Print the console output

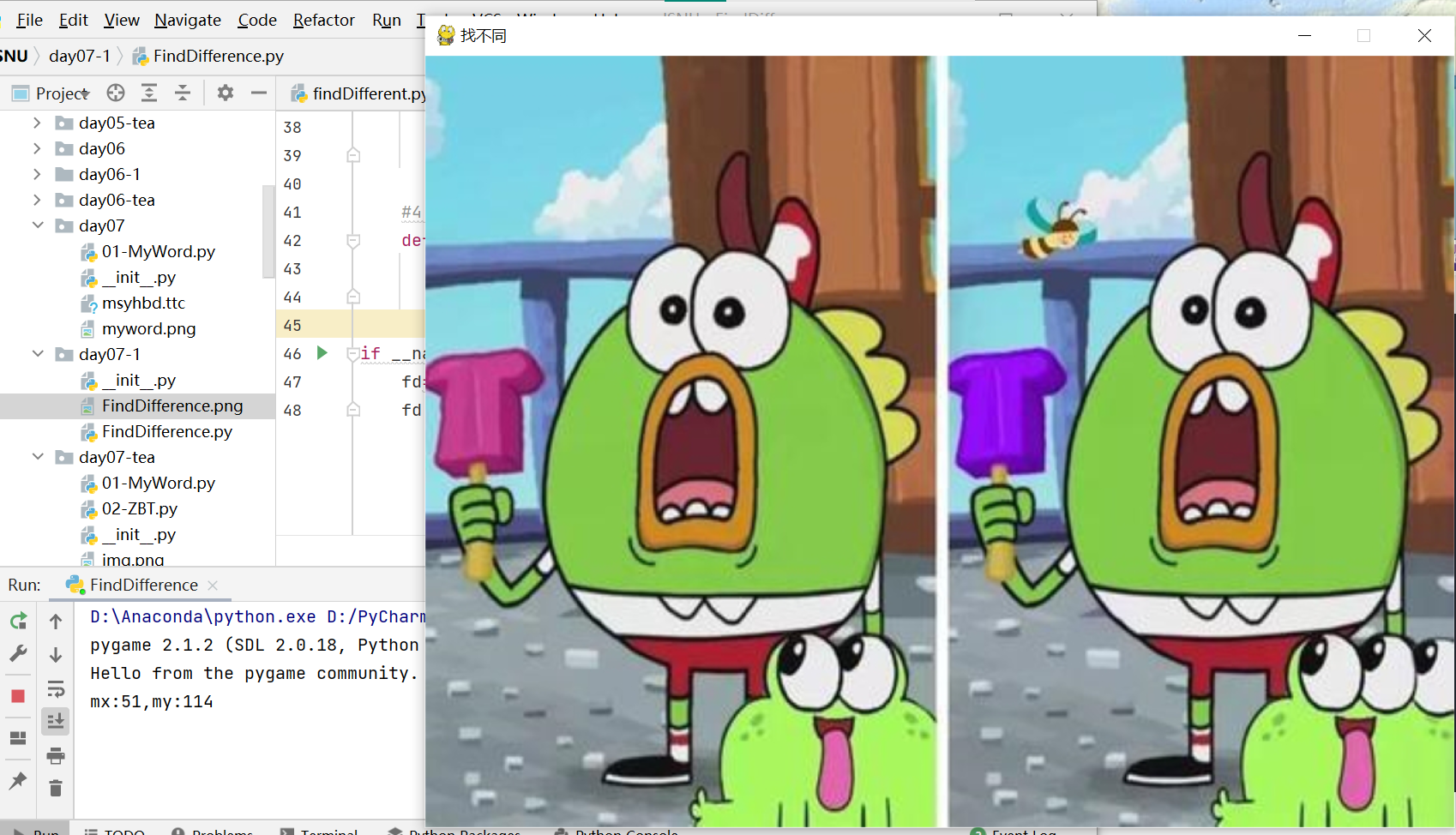click(55, 755)
